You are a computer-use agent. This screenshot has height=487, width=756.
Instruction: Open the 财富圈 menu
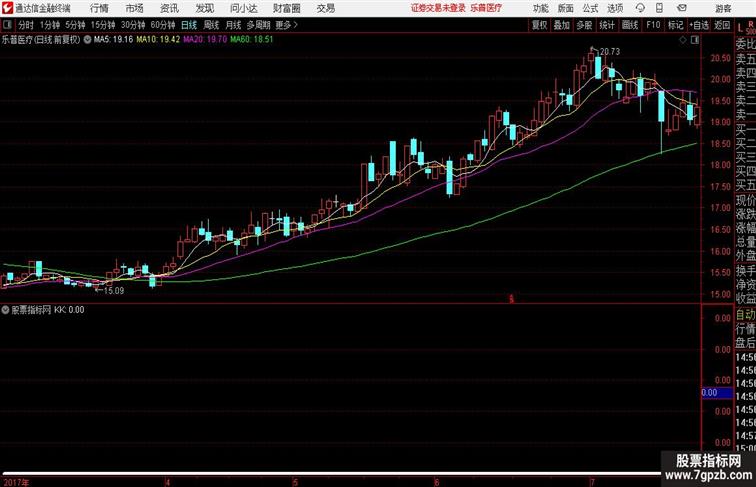click(x=287, y=8)
